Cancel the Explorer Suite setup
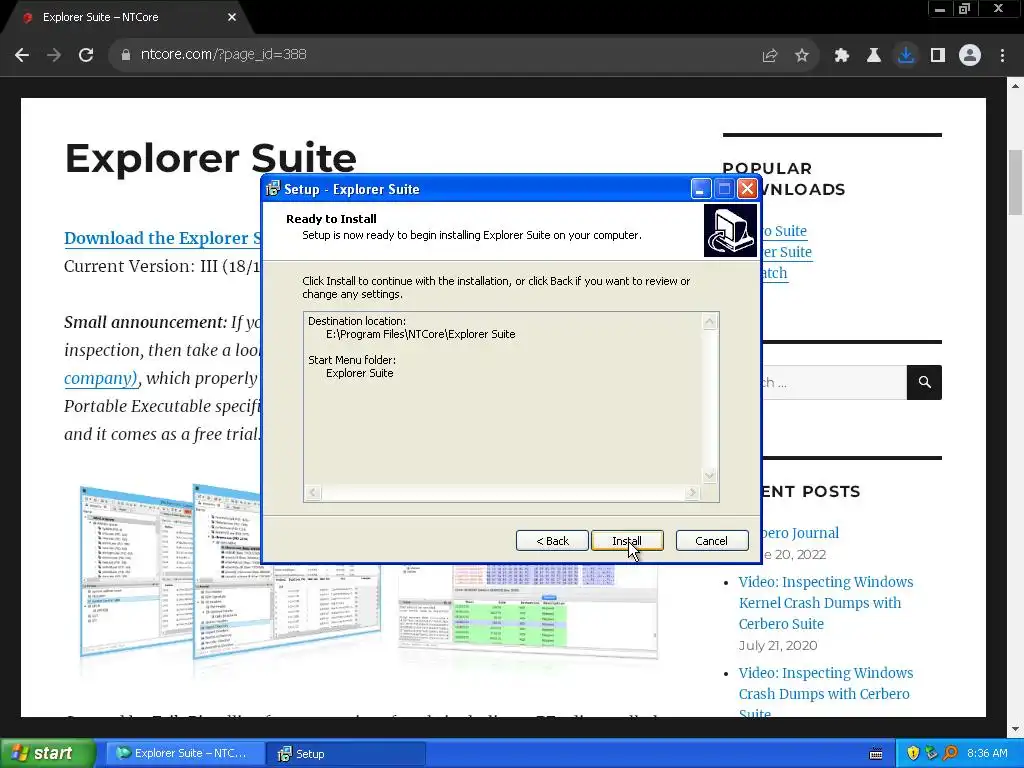Screen dimensions: 1024x768 point(712,541)
